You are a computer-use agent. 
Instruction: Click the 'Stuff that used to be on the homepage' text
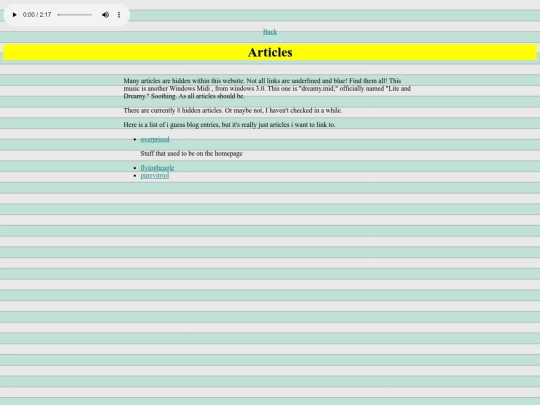click(191, 154)
